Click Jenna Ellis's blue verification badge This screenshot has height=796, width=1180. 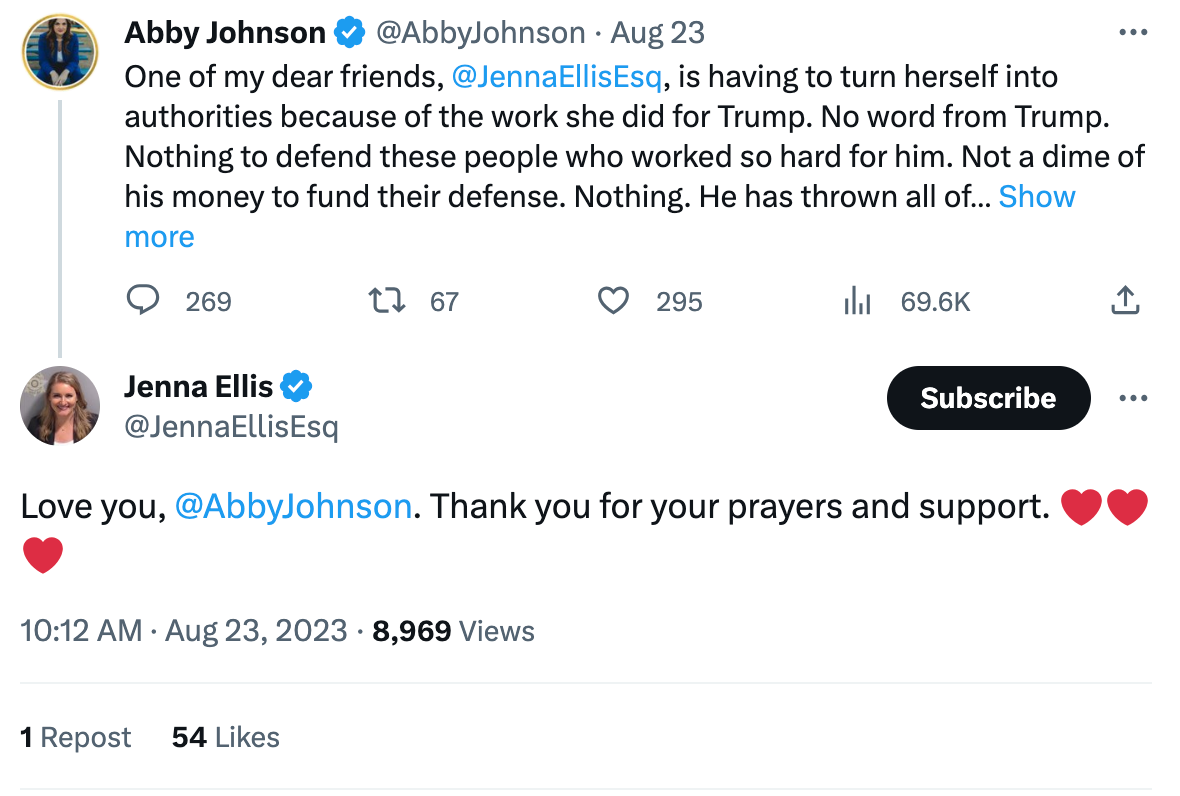coord(297,386)
